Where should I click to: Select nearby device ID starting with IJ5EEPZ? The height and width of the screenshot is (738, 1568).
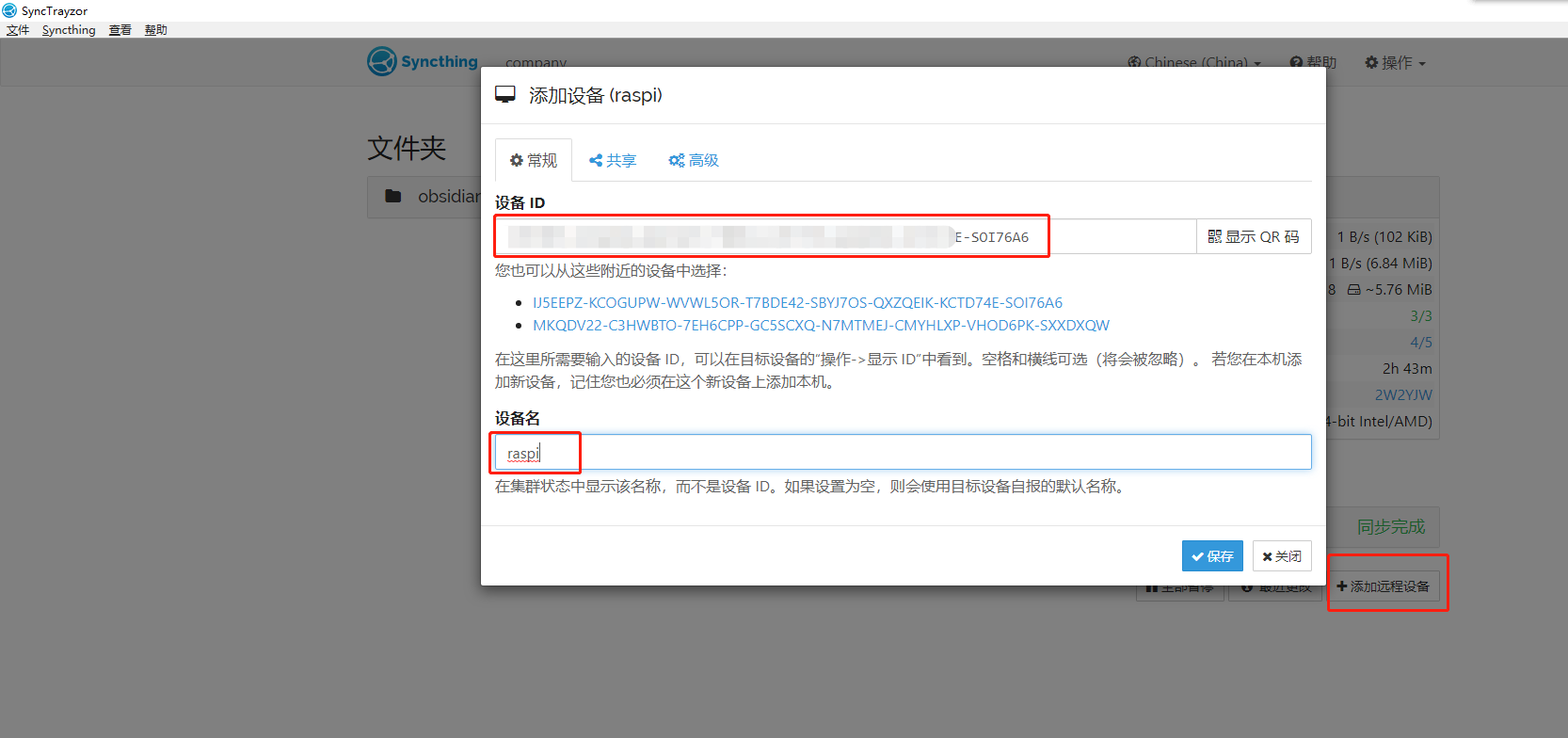(x=797, y=303)
